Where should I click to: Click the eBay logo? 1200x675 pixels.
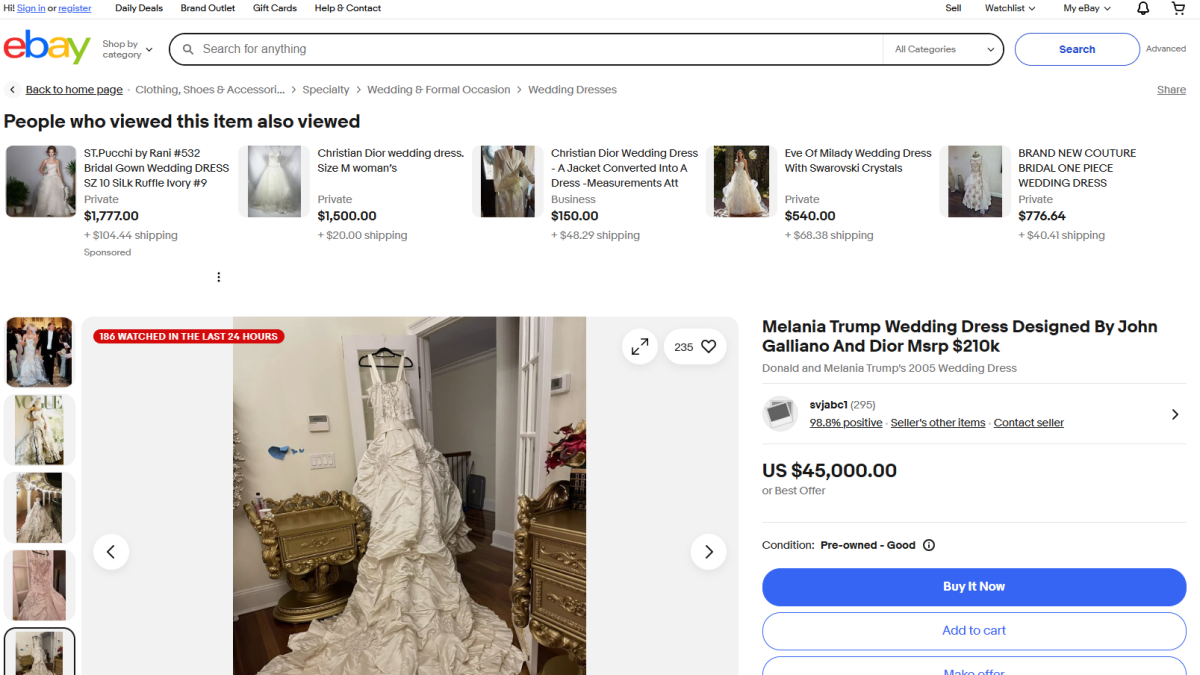coord(46,47)
